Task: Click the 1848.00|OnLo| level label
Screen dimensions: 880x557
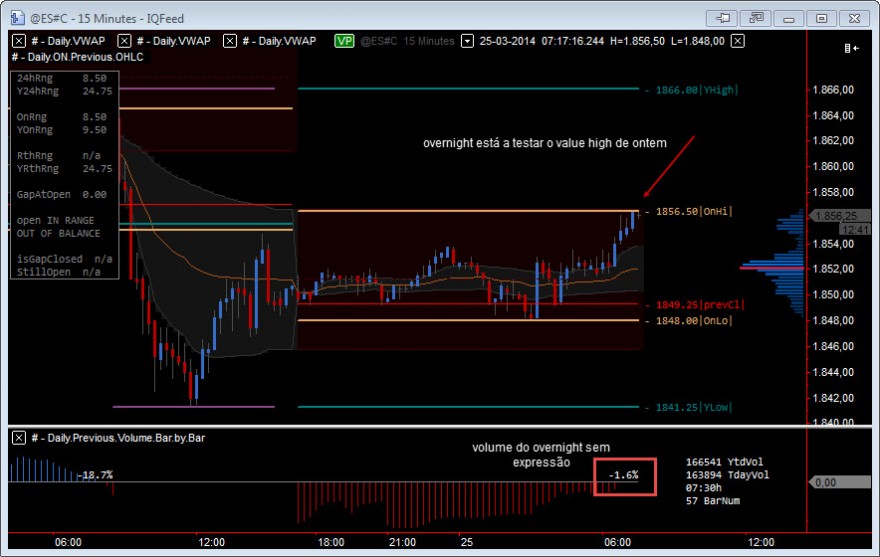Action: point(694,321)
